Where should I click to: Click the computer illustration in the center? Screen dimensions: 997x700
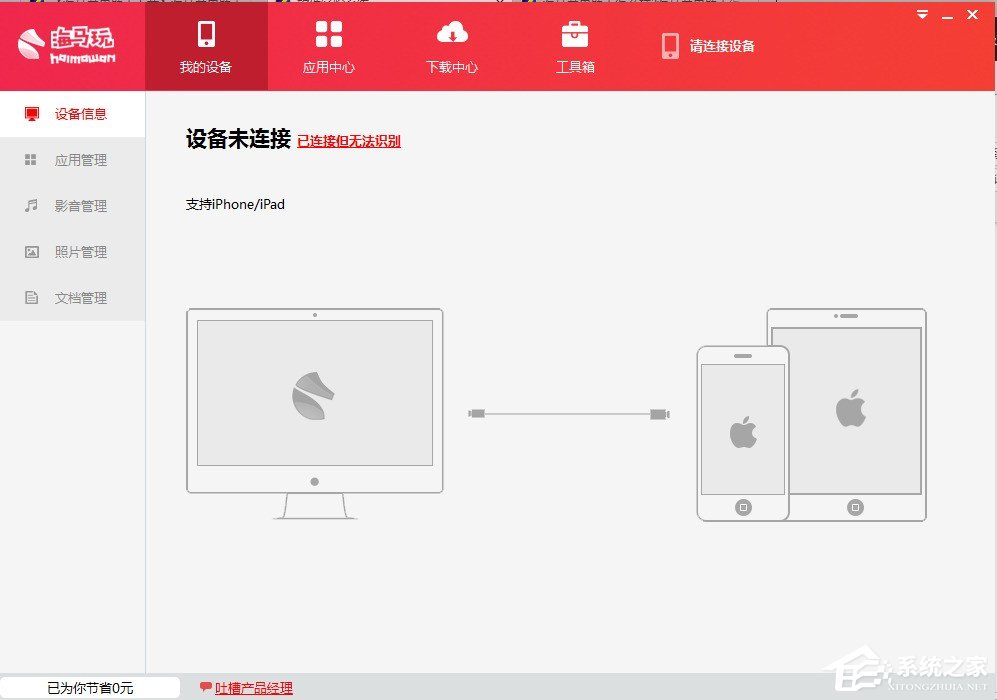[x=314, y=400]
